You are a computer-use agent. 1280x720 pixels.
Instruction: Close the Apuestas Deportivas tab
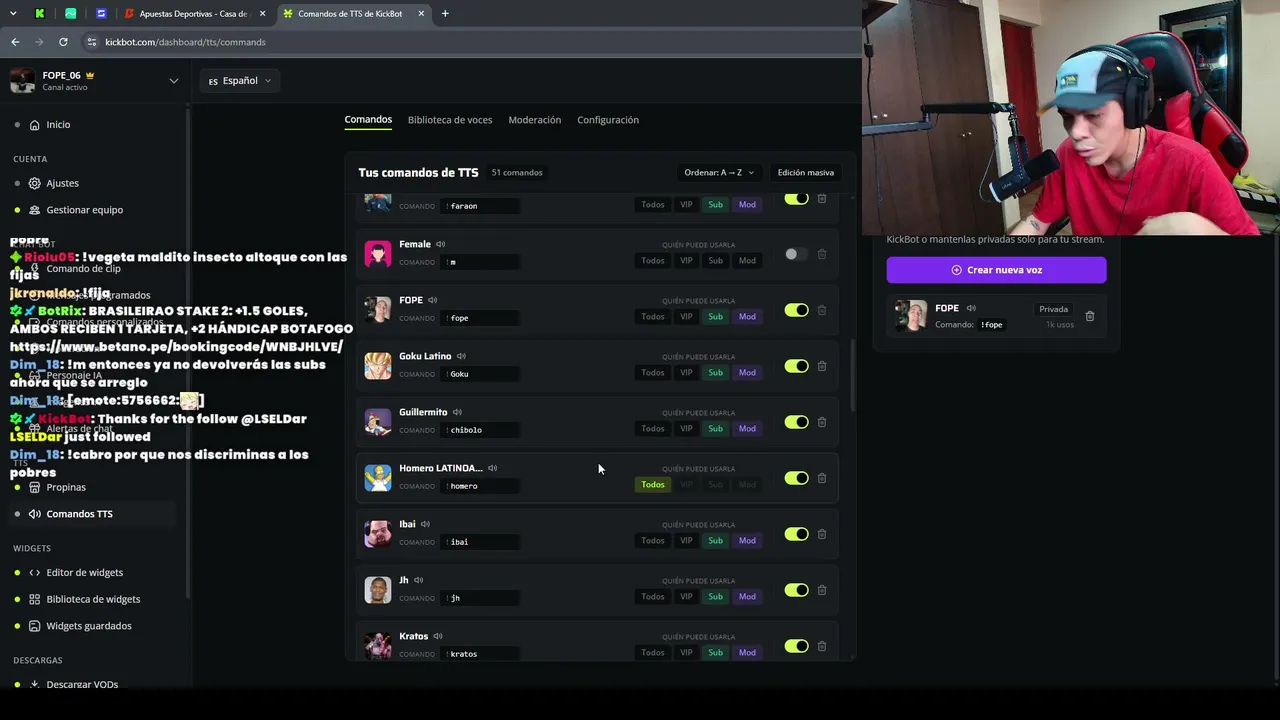[x=263, y=14]
